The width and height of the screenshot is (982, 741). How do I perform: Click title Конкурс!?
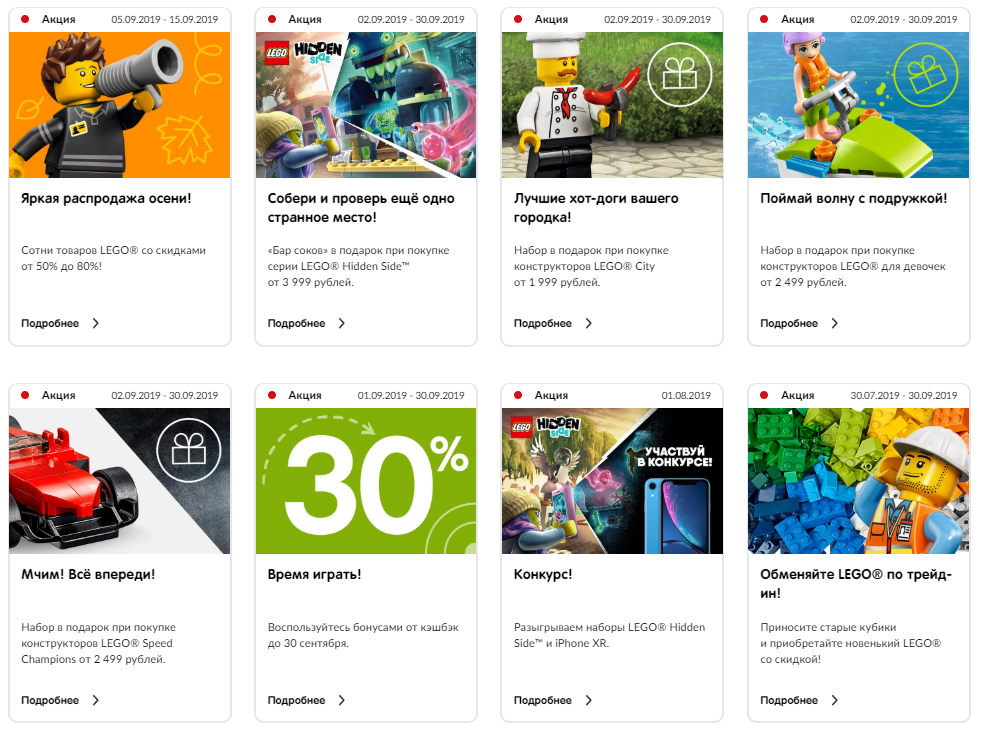543,574
